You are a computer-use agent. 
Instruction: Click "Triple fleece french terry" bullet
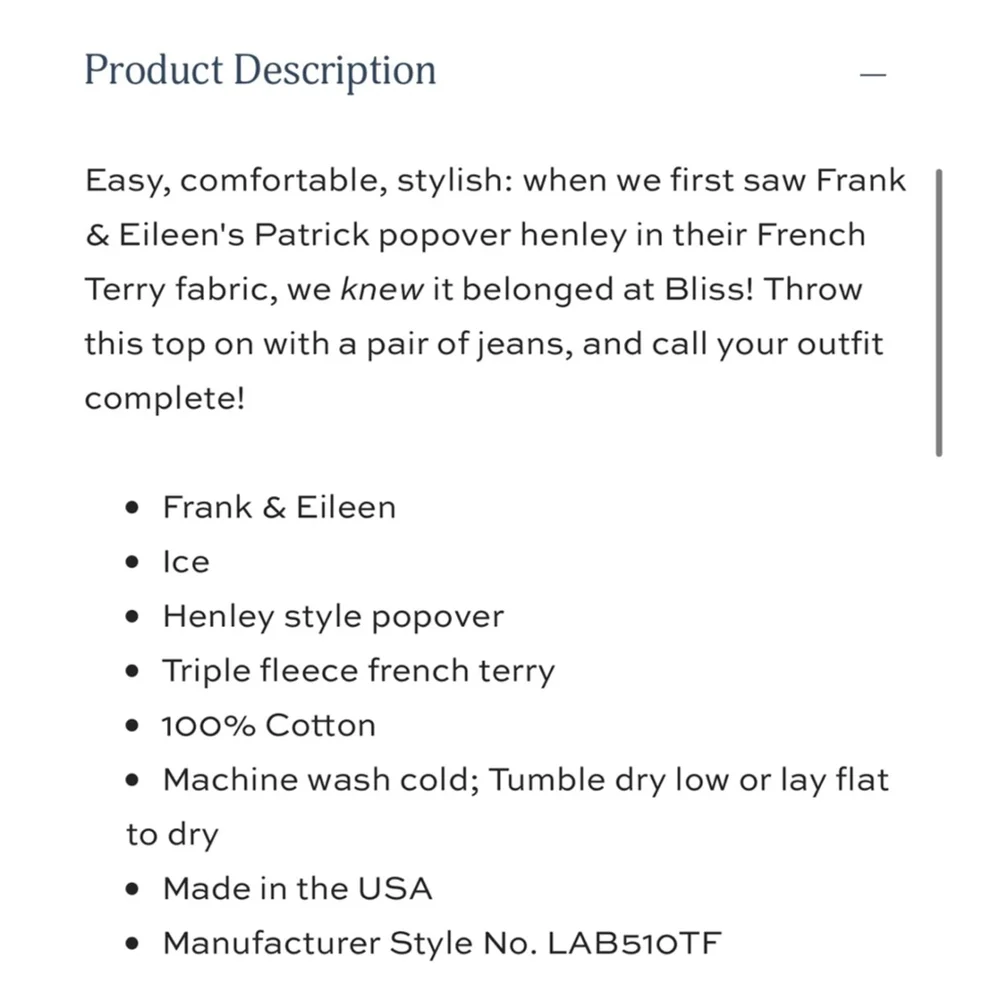tap(358, 670)
